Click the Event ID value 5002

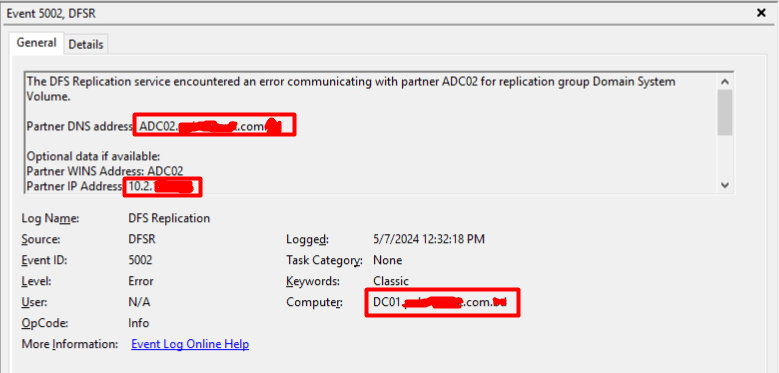(x=140, y=260)
